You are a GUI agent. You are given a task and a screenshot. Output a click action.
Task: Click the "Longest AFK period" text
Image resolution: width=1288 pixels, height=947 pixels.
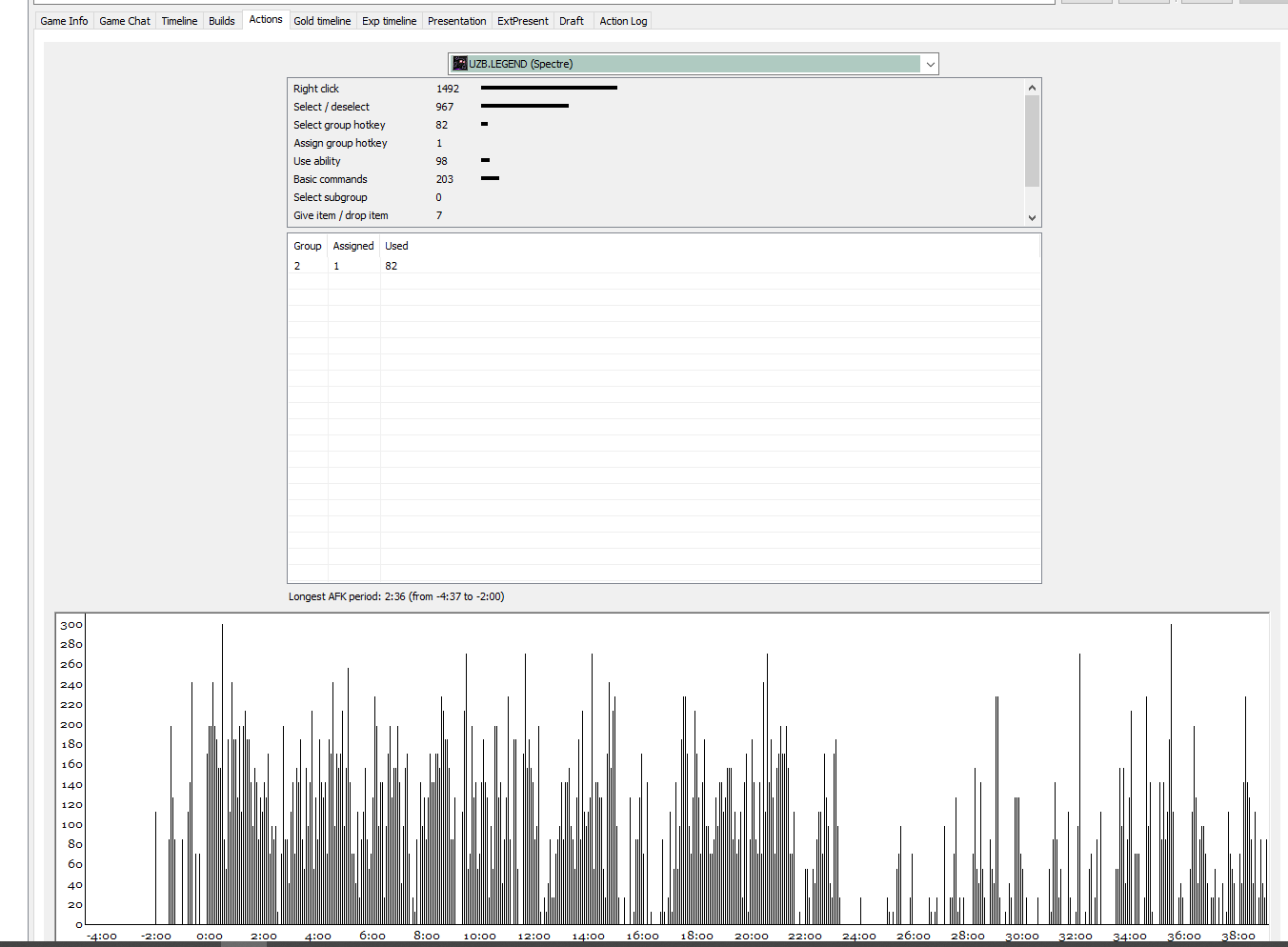pyautogui.click(x=396, y=596)
